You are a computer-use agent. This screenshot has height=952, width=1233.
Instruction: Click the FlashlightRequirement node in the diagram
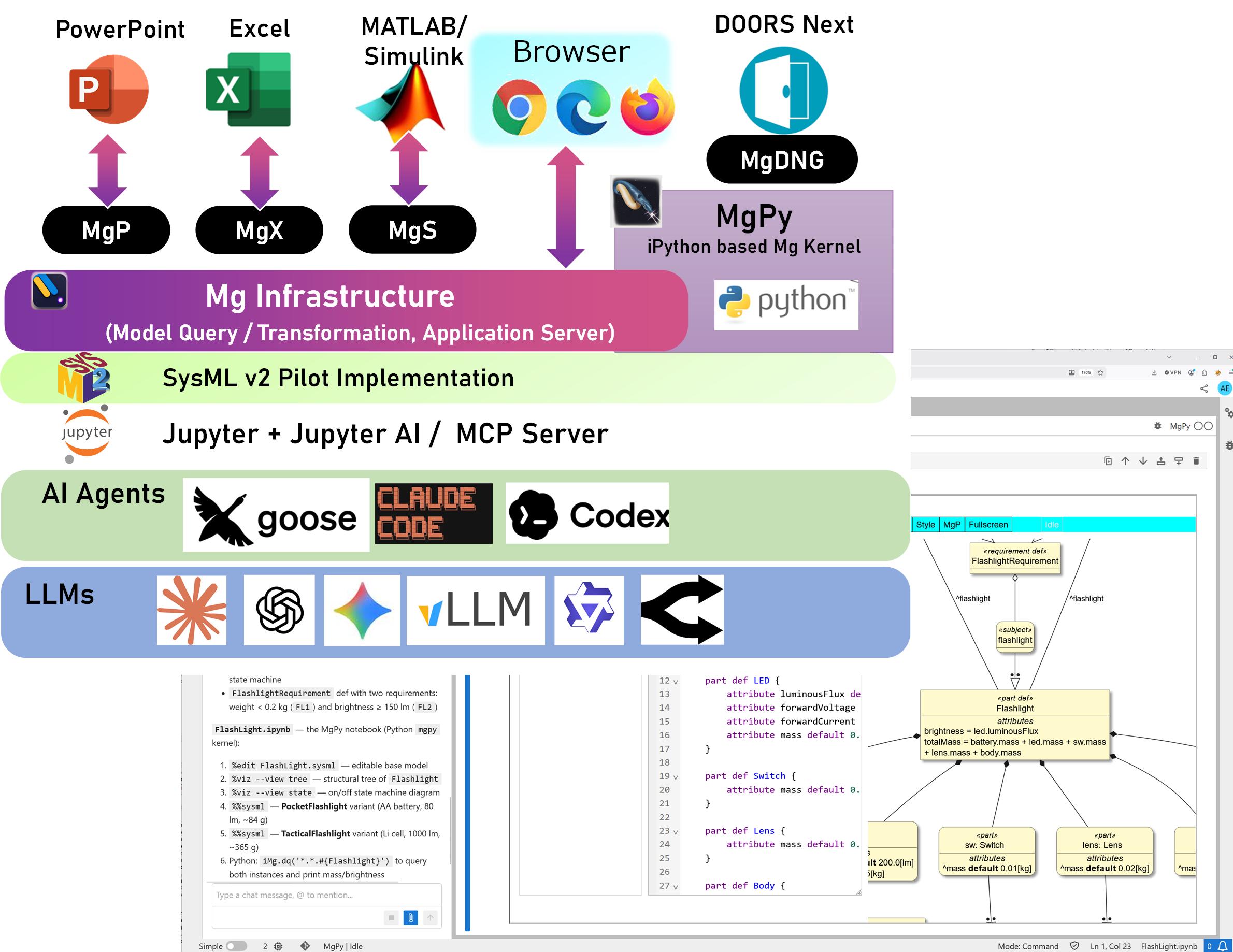tap(1014, 558)
